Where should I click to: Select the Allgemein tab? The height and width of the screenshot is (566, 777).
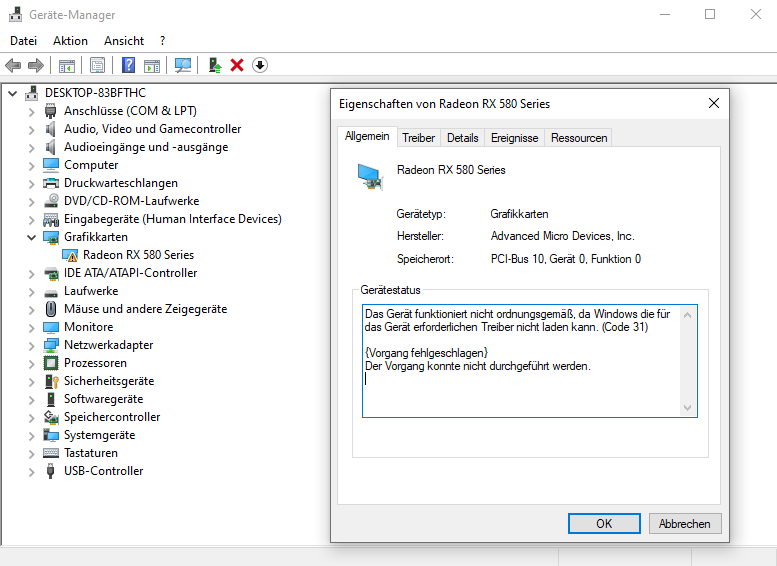point(367,136)
